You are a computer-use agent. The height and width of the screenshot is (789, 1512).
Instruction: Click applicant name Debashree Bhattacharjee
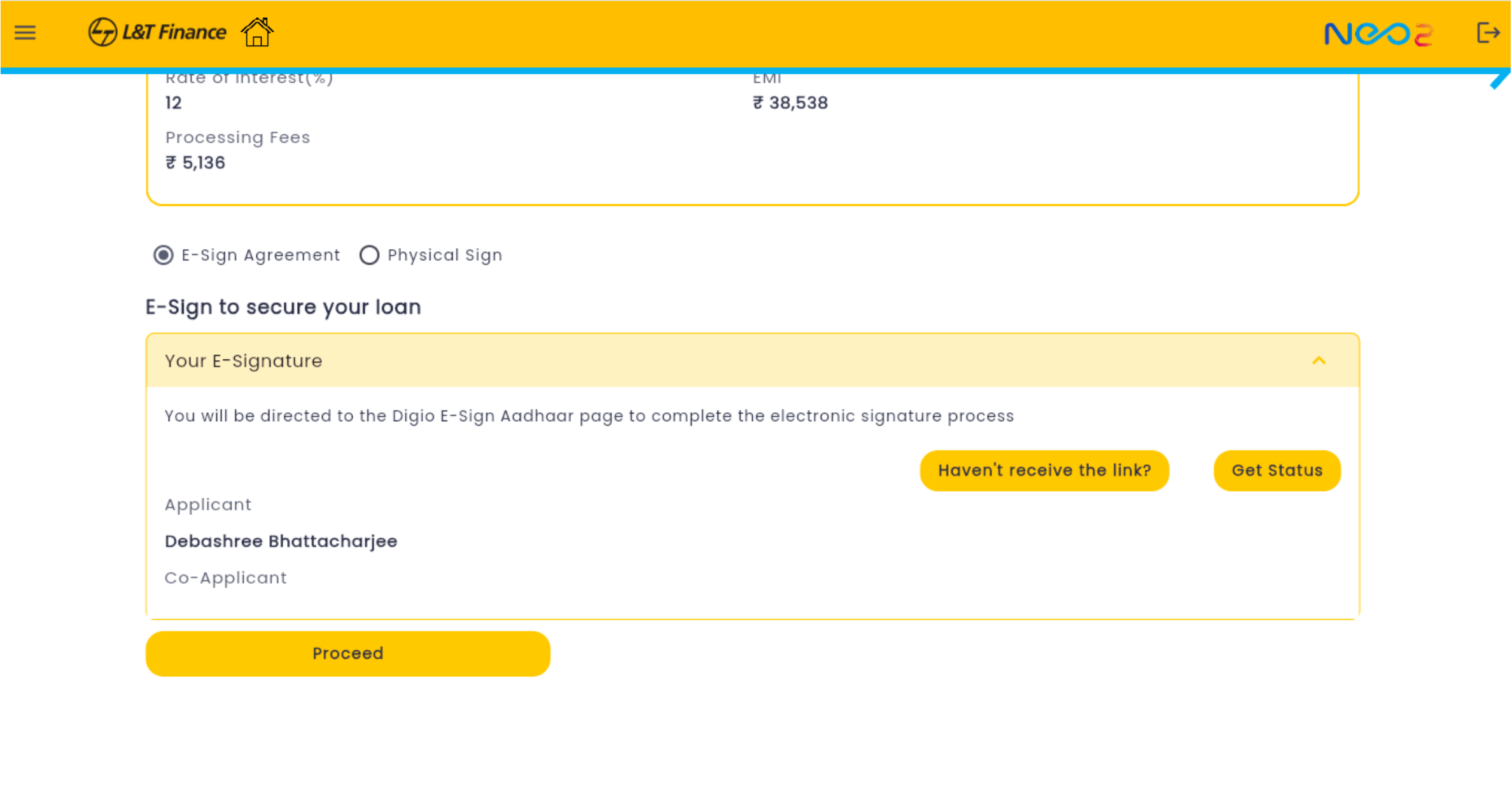coord(281,541)
